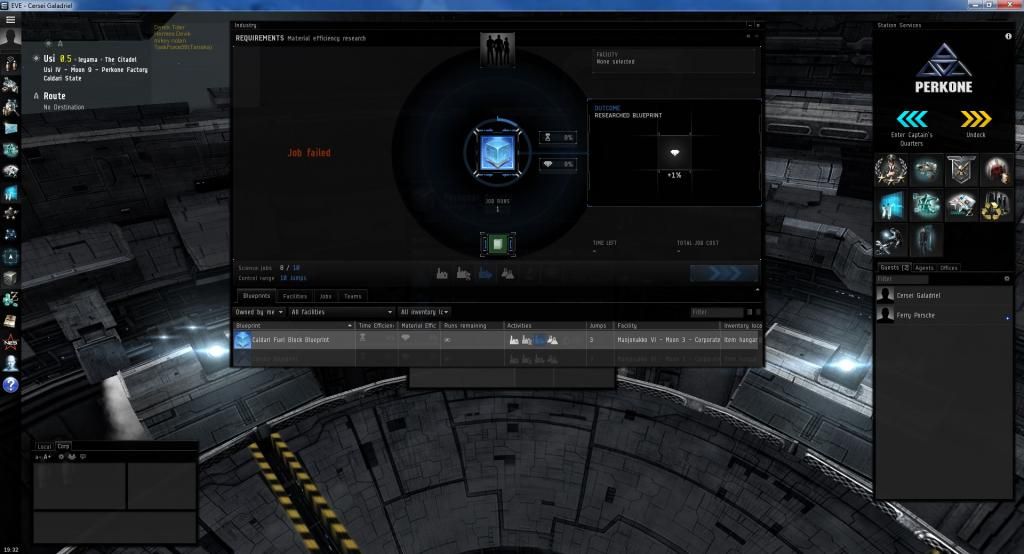This screenshot has width=1024, height=554.
Task: Click the blue start job arrow button
Action: [x=724, y=273]
